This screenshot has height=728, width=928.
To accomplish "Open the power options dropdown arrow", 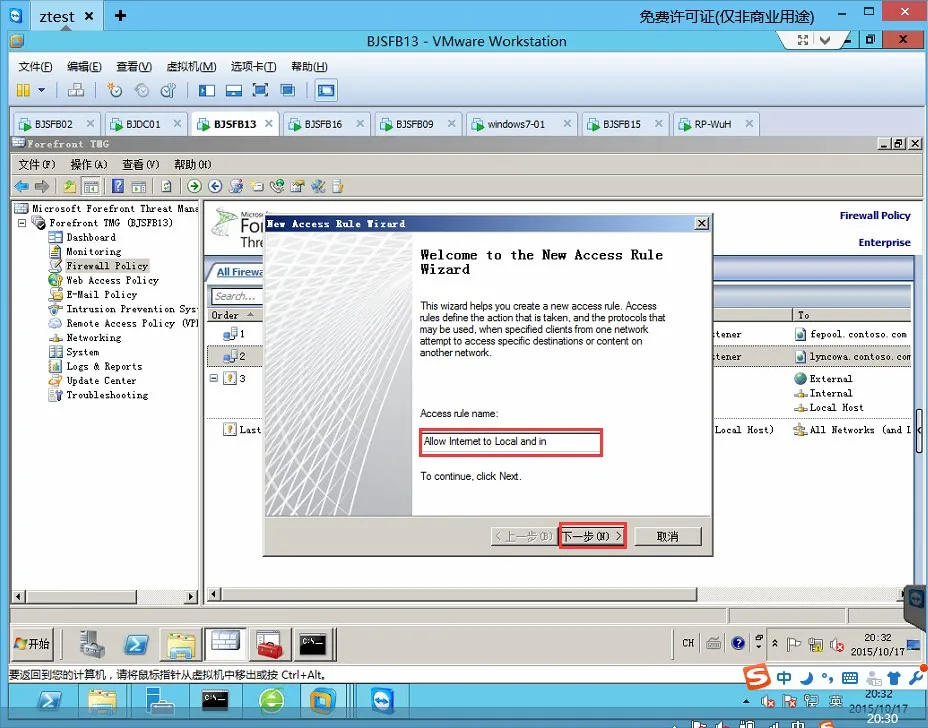I will [41, 90].
